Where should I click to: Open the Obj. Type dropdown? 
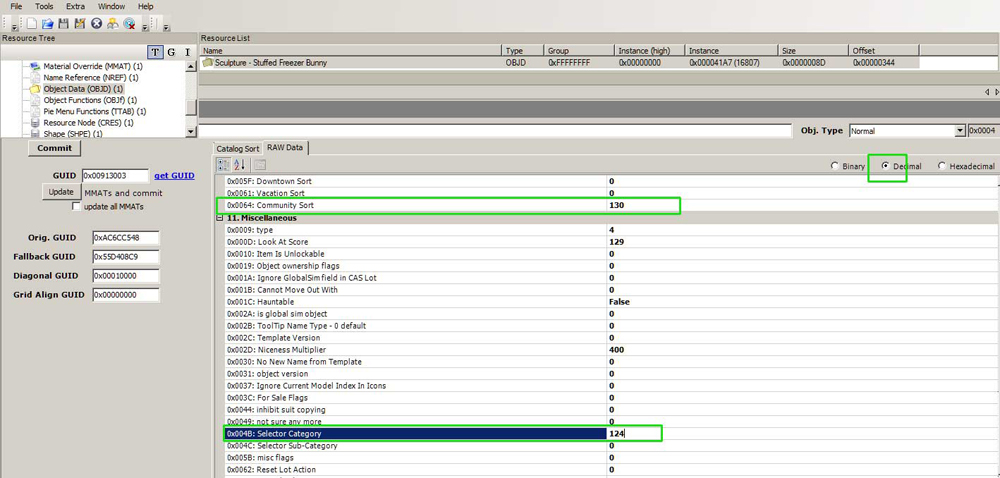click(x=960, y=131)
